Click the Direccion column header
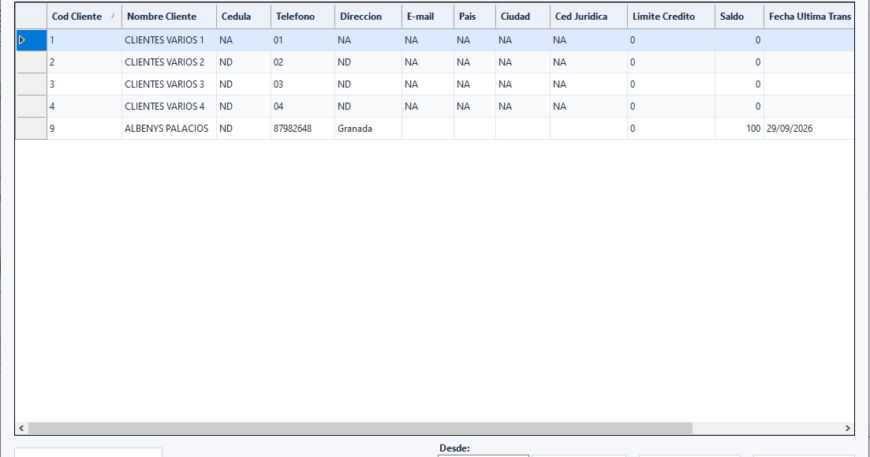 tap(368, 17)
